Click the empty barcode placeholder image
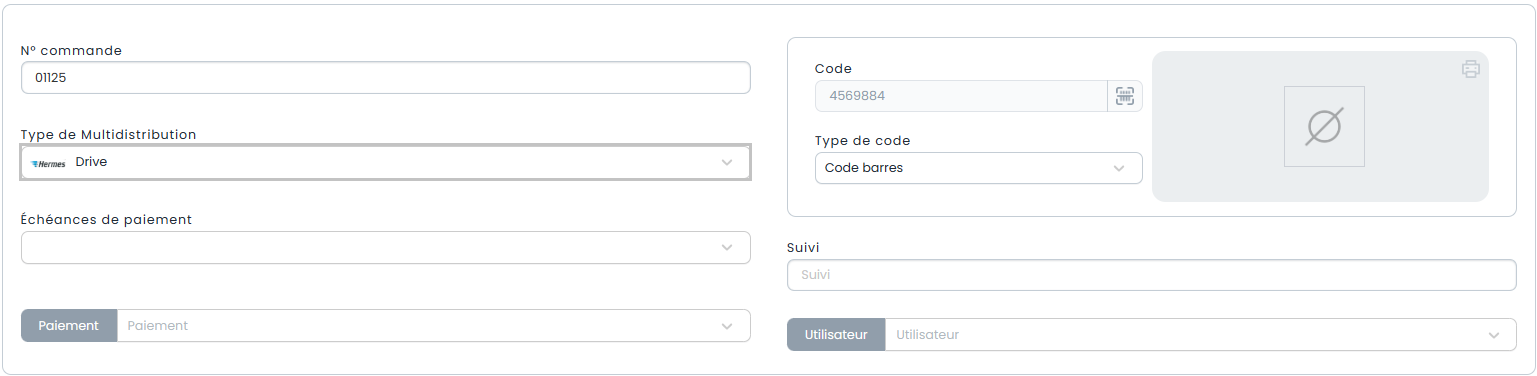This screenshot has width=1537, height=376. click(x=1324, y=126)
